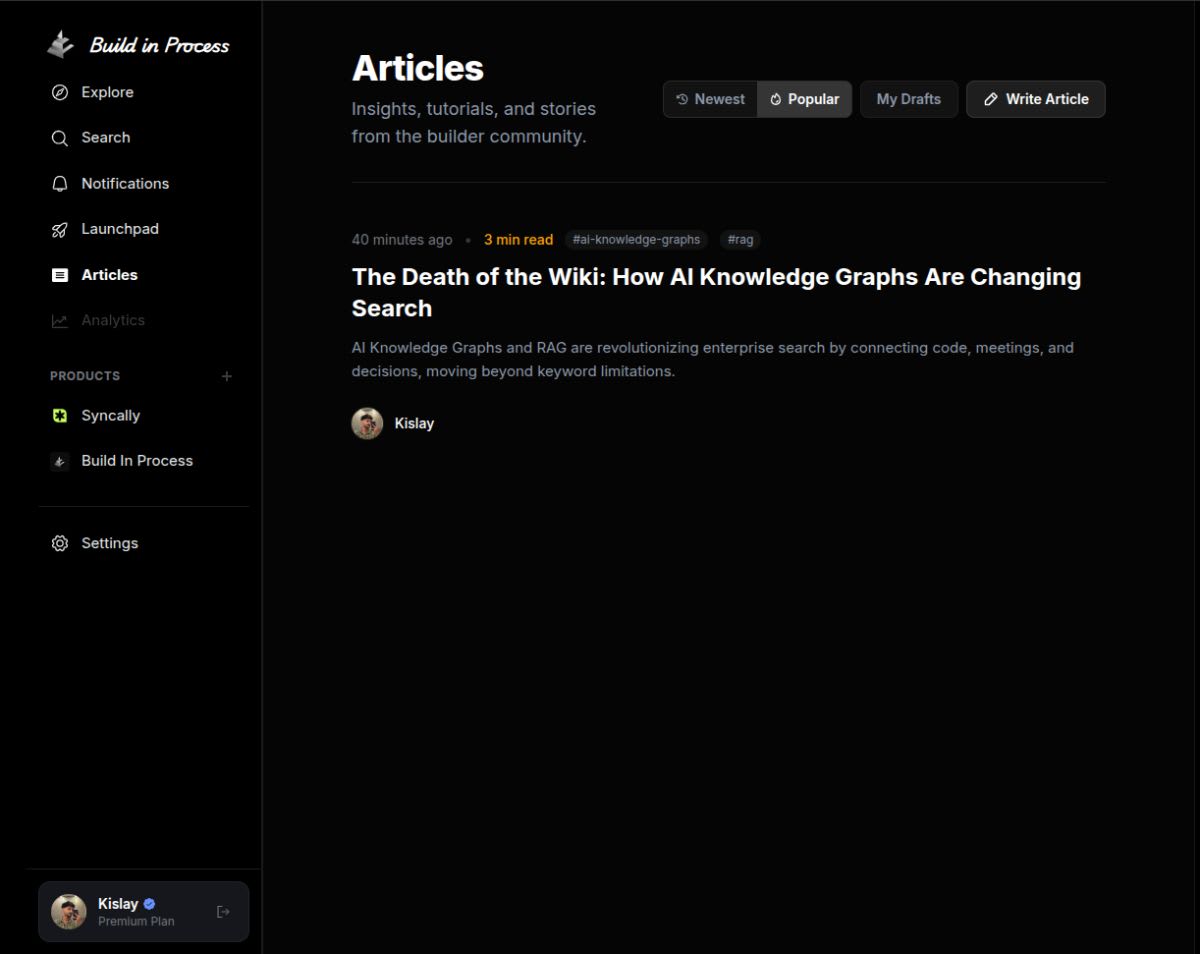Open the Explore section
The image size is (1200, 954).
click(106, 92)
